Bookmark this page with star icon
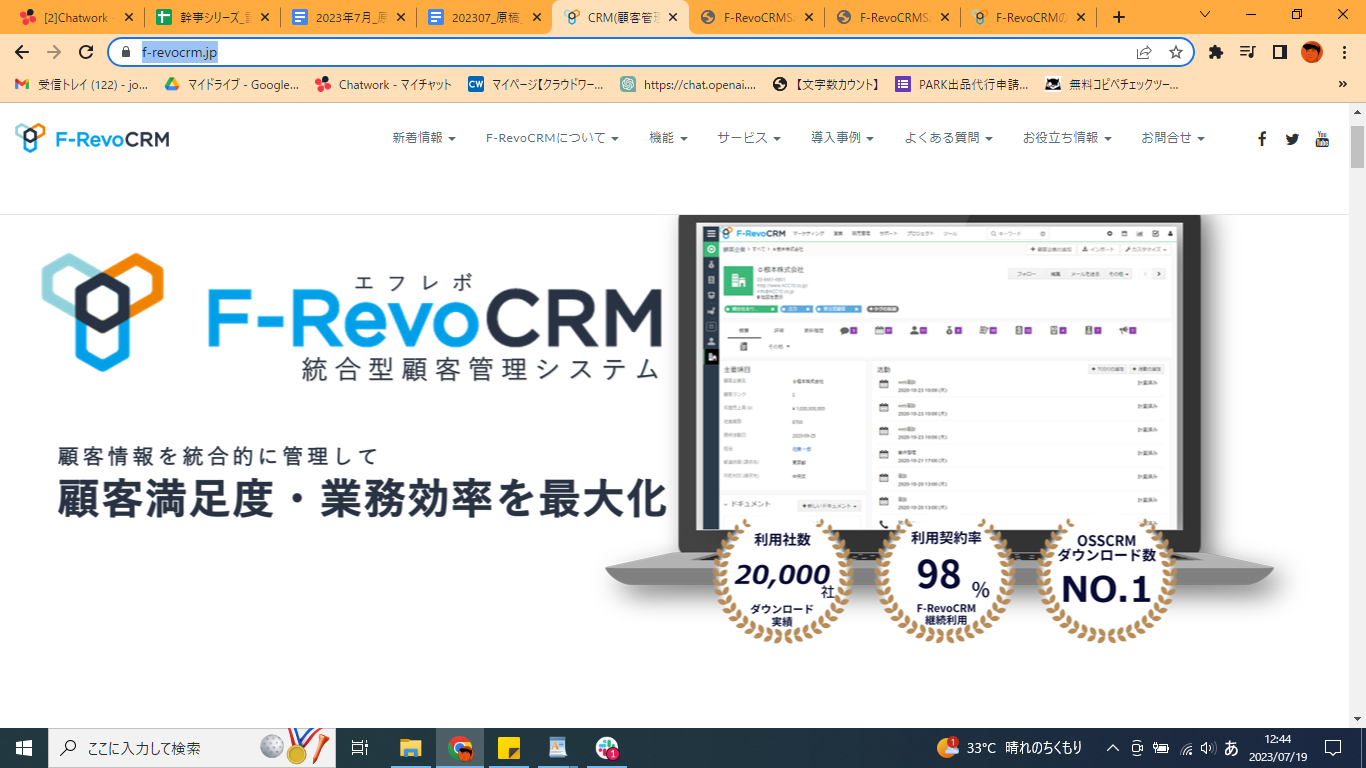The height and width of the screenshot is (768, 1366). click(x=1176, y=52)
